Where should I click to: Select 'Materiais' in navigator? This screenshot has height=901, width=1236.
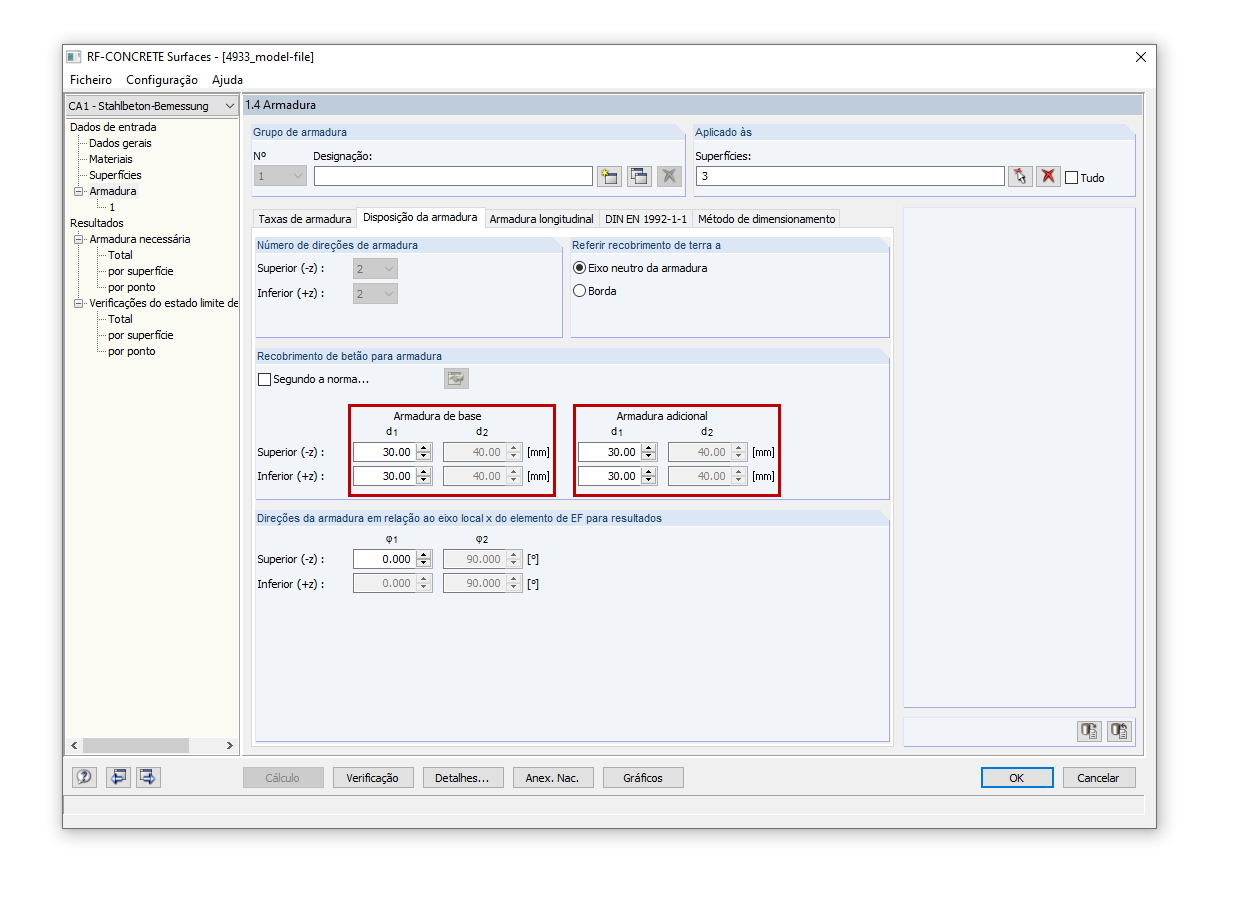(x=110, y=159)
